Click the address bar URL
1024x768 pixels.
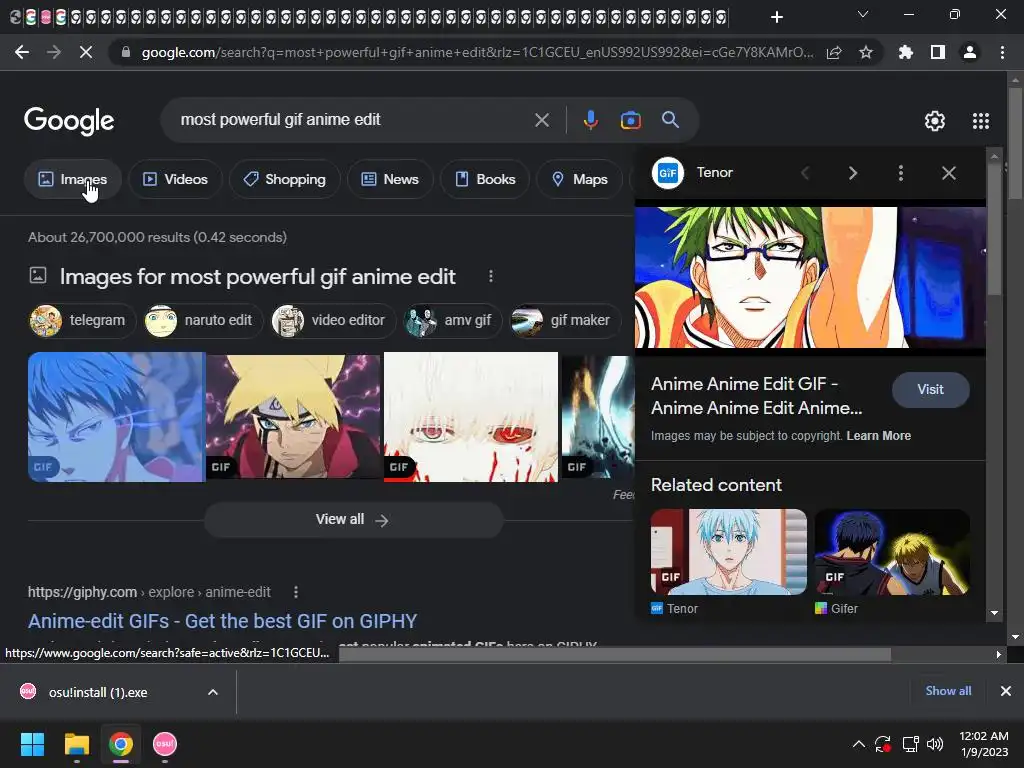(x=477, y=52)
